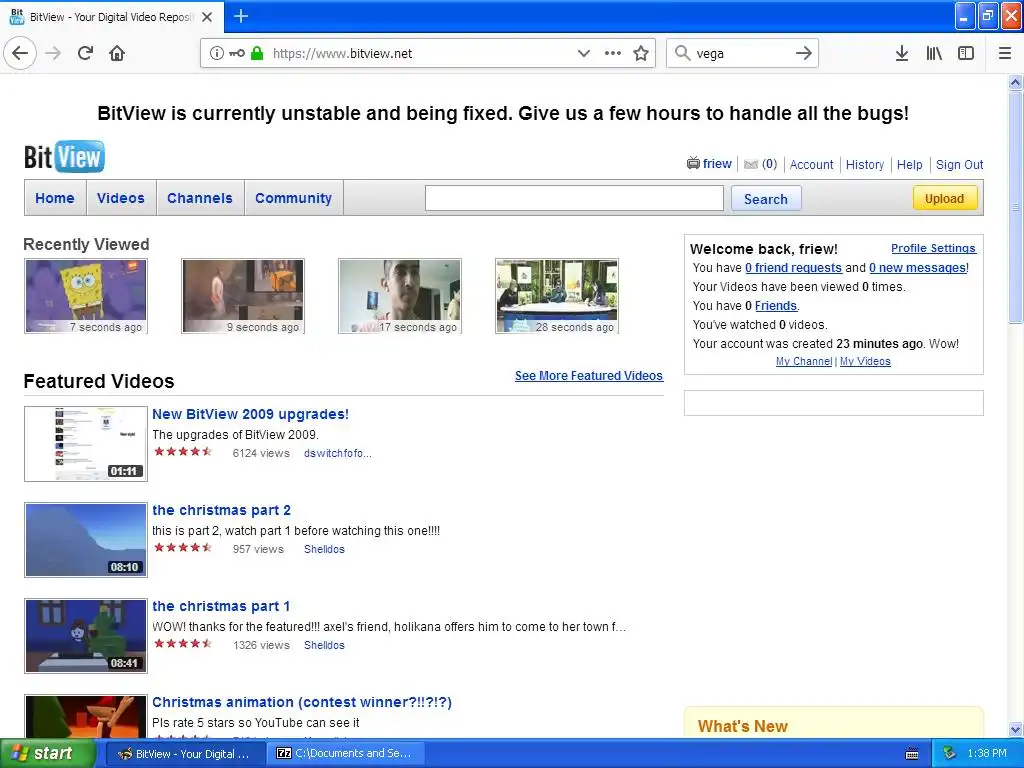This screenshot has width=1024, height=768.
Task: Go to the Community tab
Action: (293, 198)
